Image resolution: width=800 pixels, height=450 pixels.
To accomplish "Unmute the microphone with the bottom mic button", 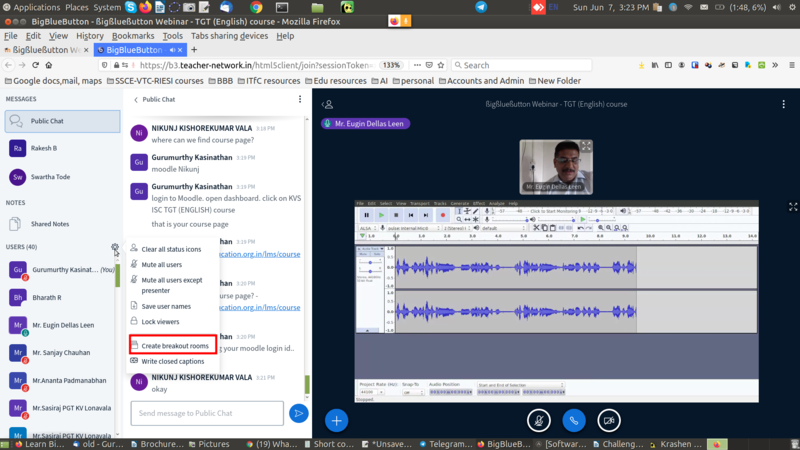I will pyautogui.click(x=539, y=420).
